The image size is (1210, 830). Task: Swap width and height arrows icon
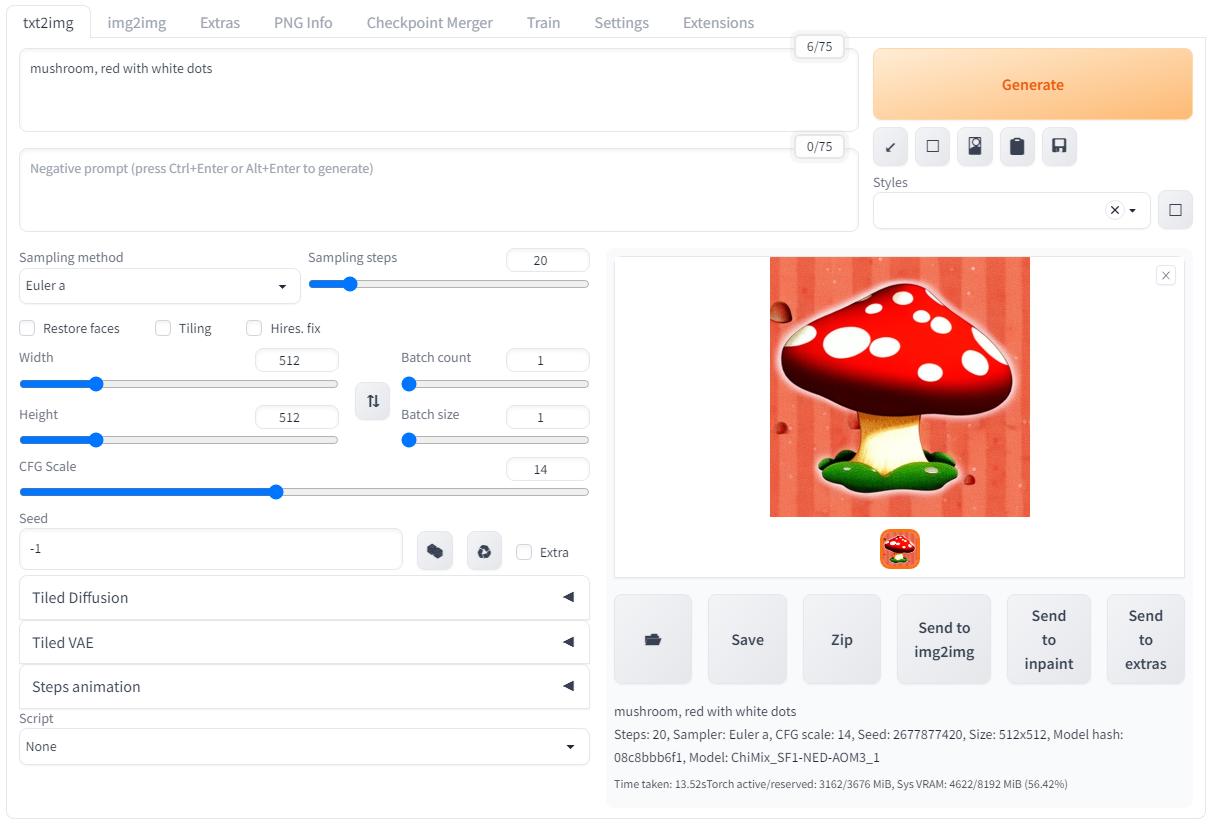373,401
